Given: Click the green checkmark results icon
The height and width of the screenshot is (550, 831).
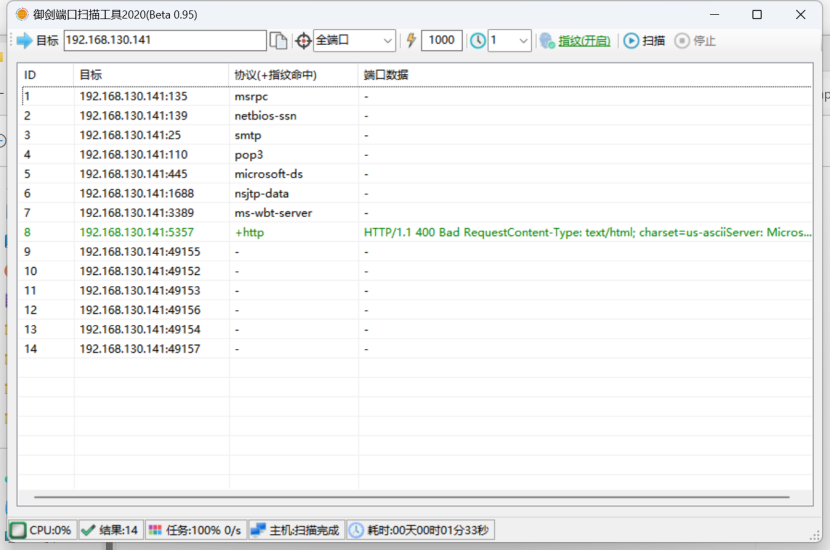Looking at the screenshot, I should (x=89, y=530).
